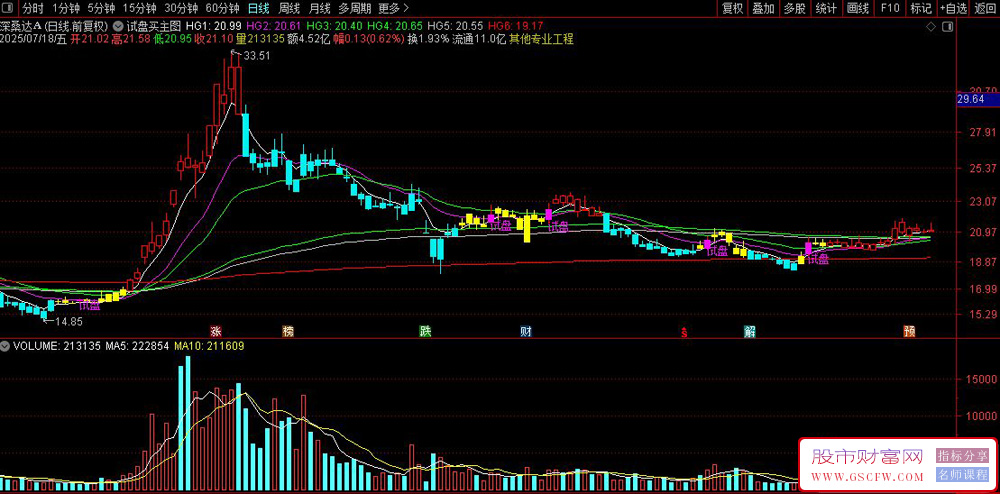Click the F10 company info button
This screenshot has width=1000, height=494.
890,8
